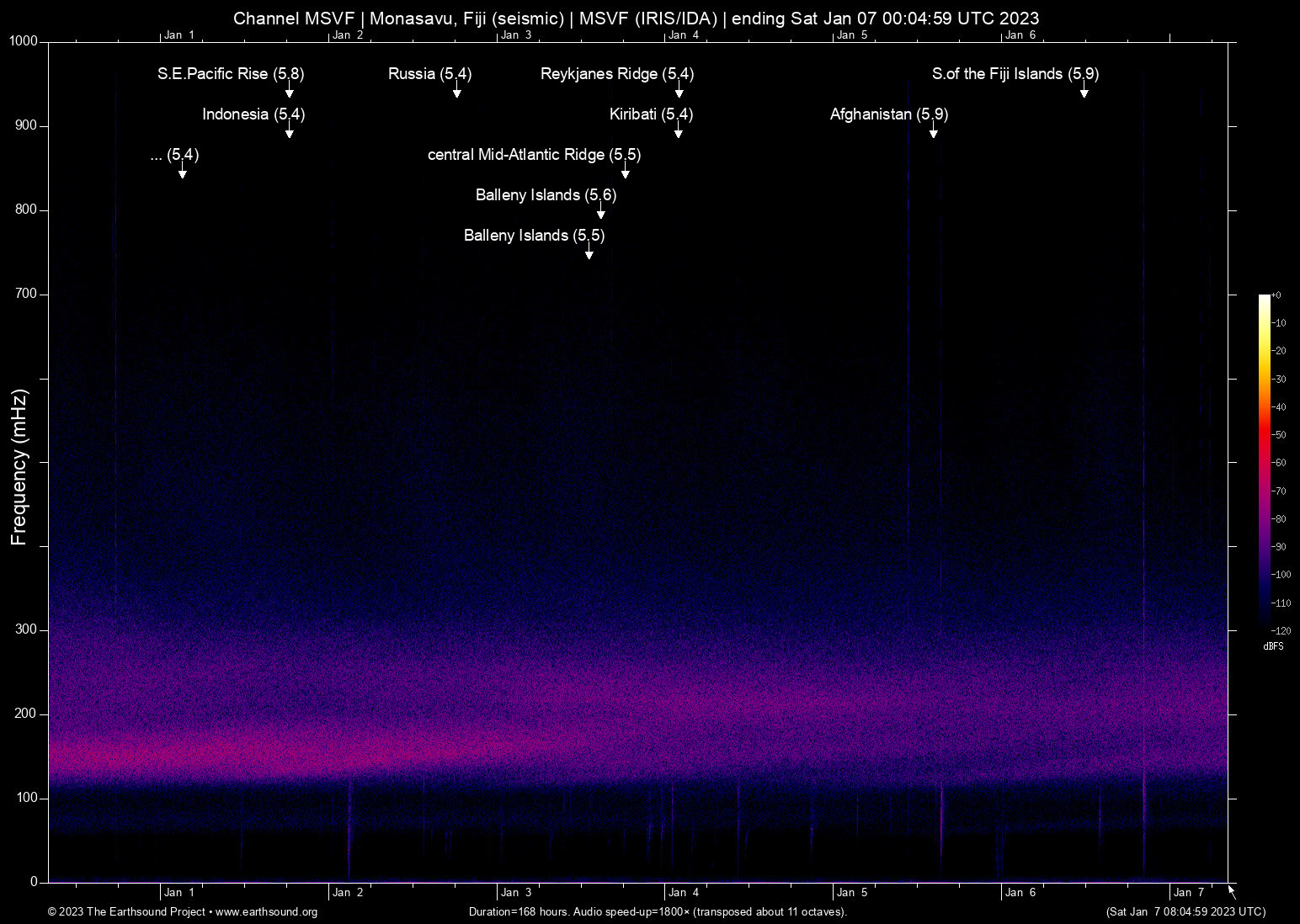This screenshot has width=1300, height=924.
Task: Click the Indonesia (5.4) arrow marker
Action: coord(290,132)
